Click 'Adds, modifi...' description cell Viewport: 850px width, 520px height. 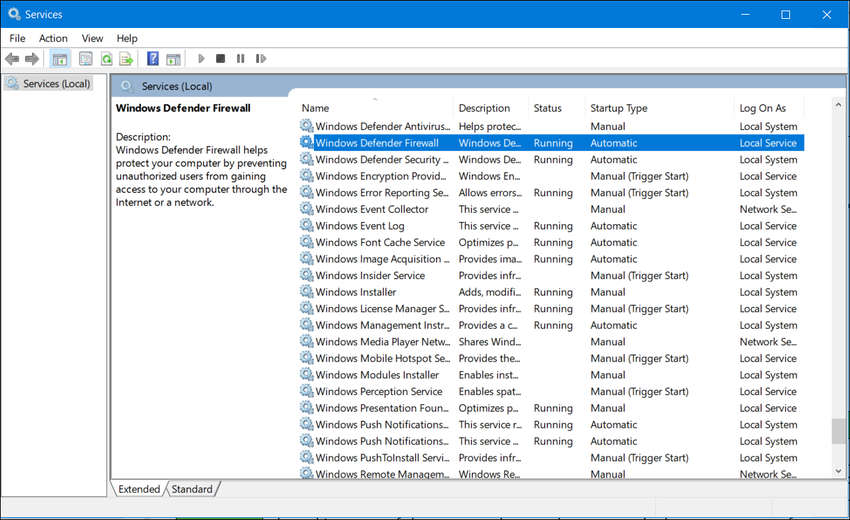[x=490, y=292]
